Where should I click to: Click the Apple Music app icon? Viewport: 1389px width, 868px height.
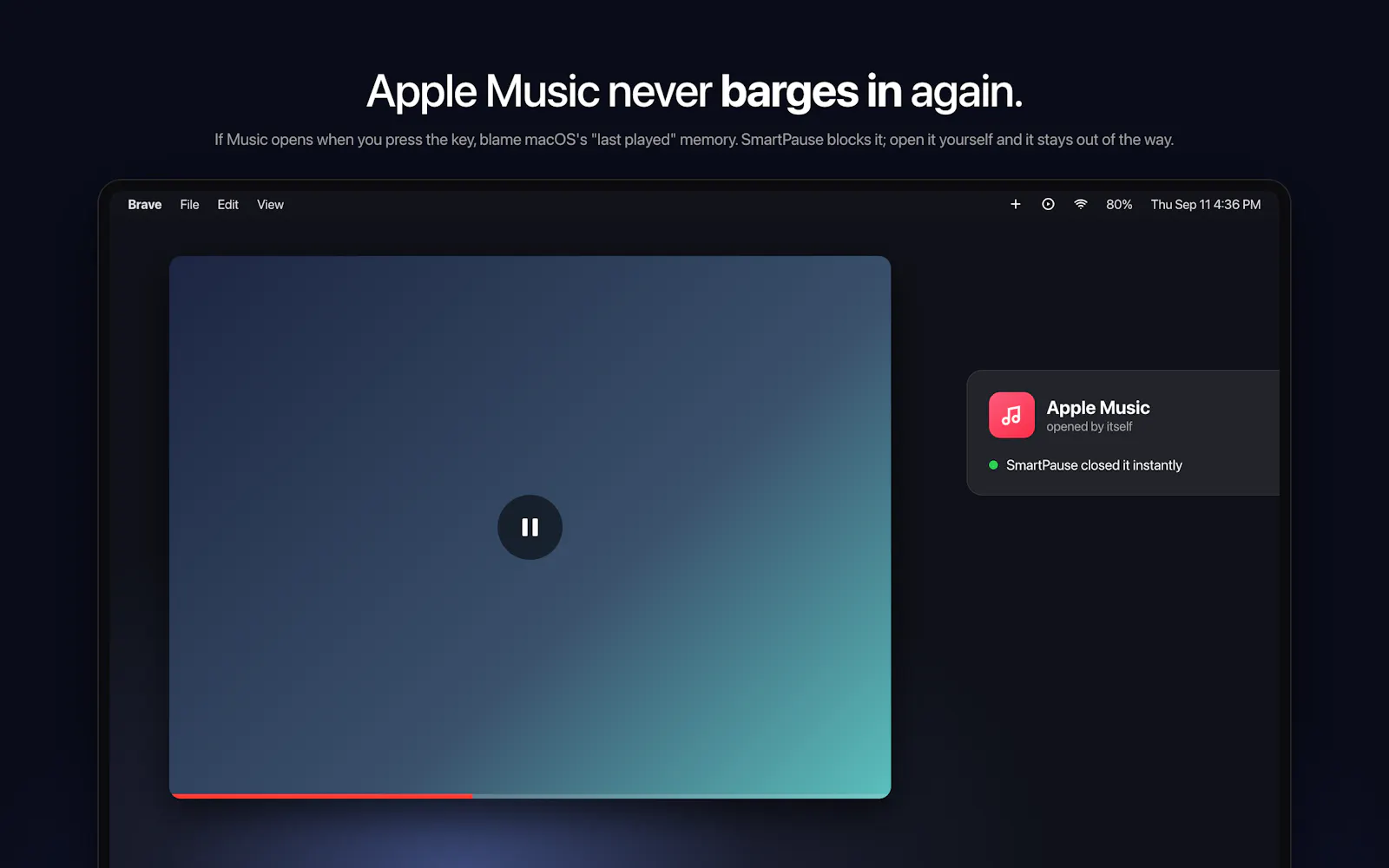[x=1011, y=415]
